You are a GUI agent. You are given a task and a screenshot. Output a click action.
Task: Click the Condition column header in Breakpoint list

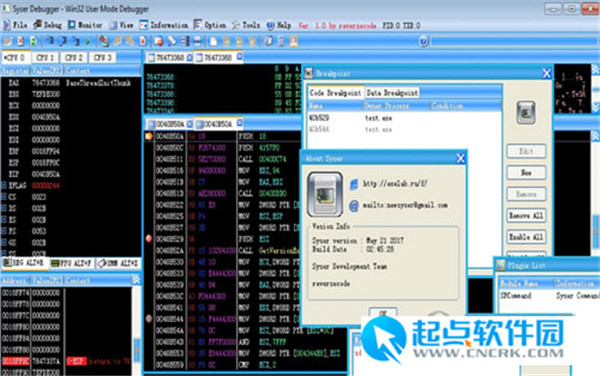465,106
